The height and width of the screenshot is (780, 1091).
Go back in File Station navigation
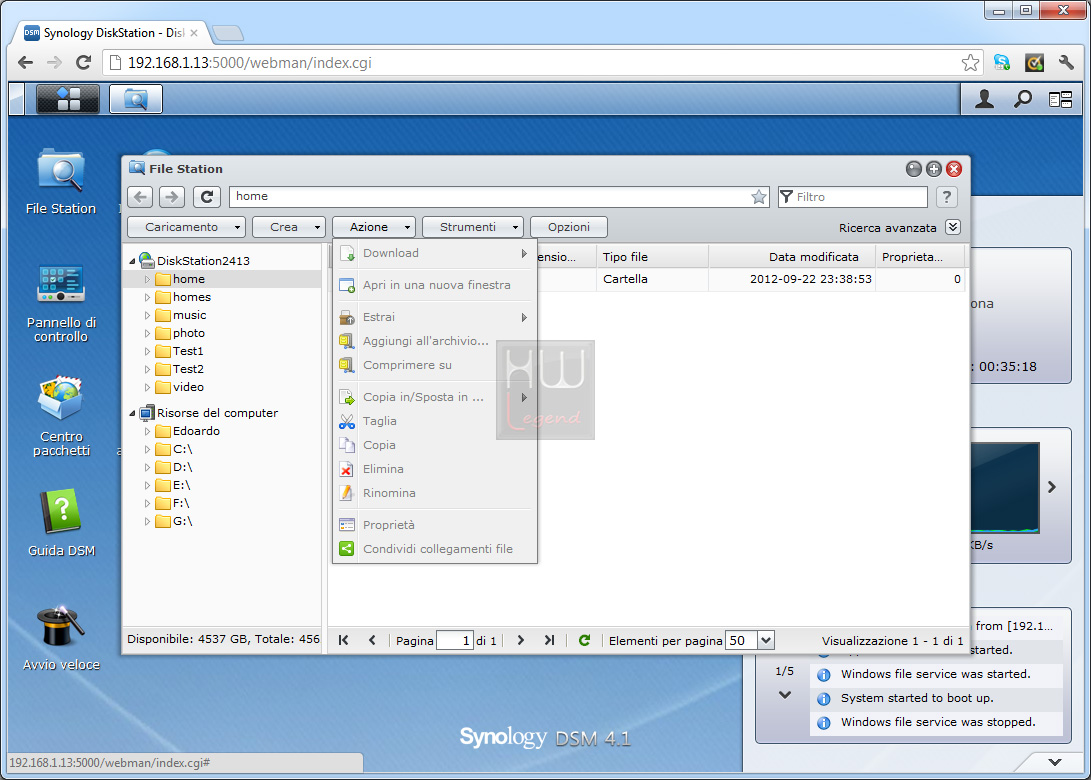tap(141, 197)
